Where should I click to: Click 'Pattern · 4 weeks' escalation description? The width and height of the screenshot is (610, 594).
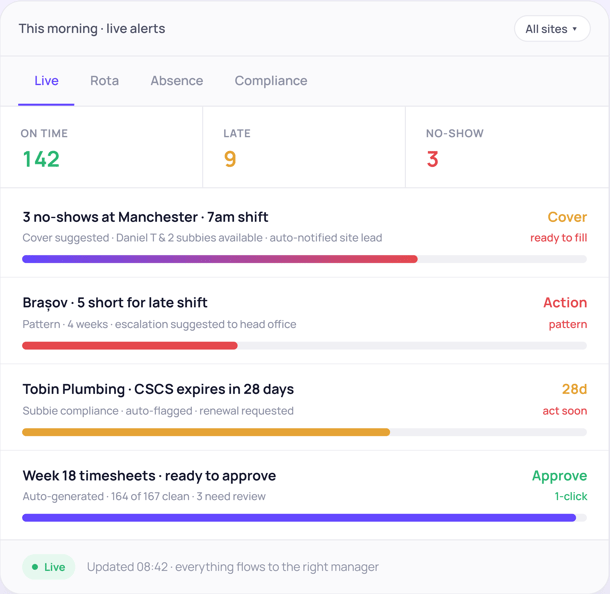click(x=159, y=324)
